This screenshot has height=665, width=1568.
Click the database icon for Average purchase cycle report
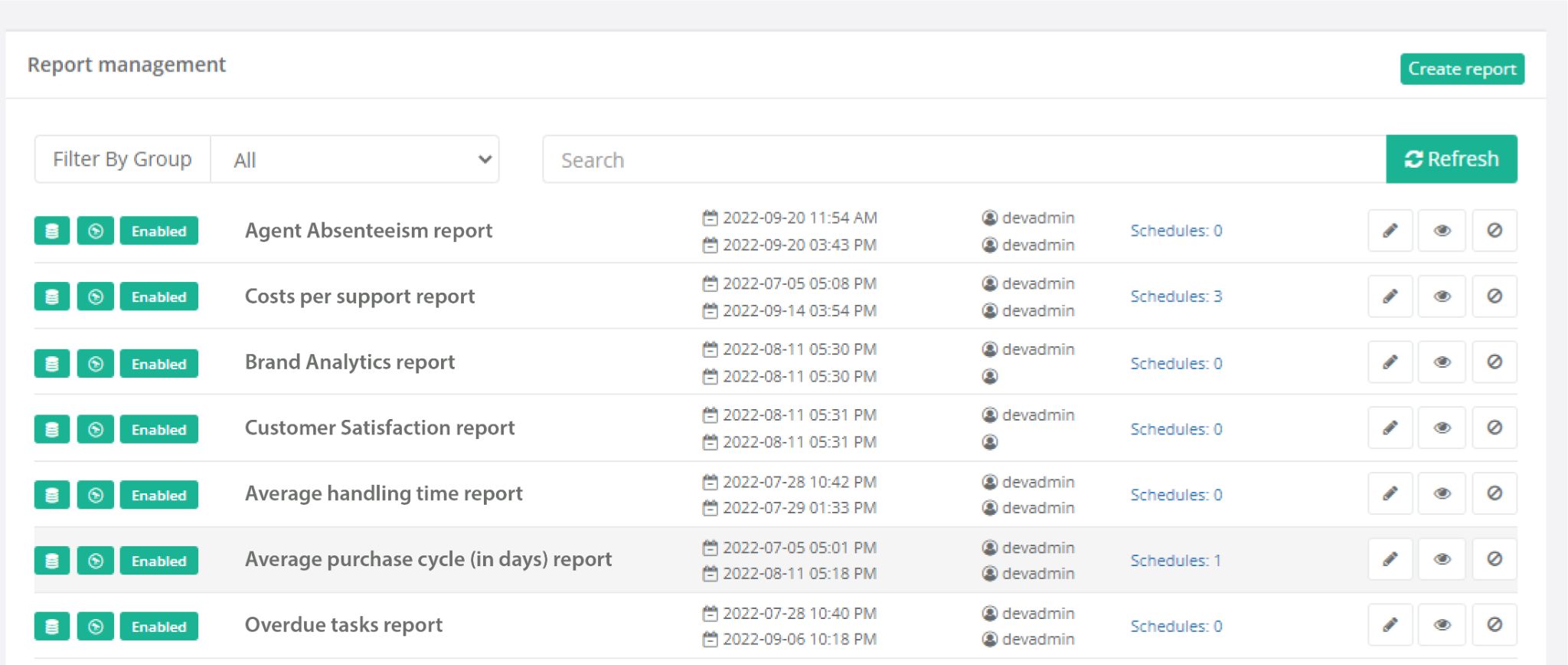pyautogui.click(x=52, y=561)
